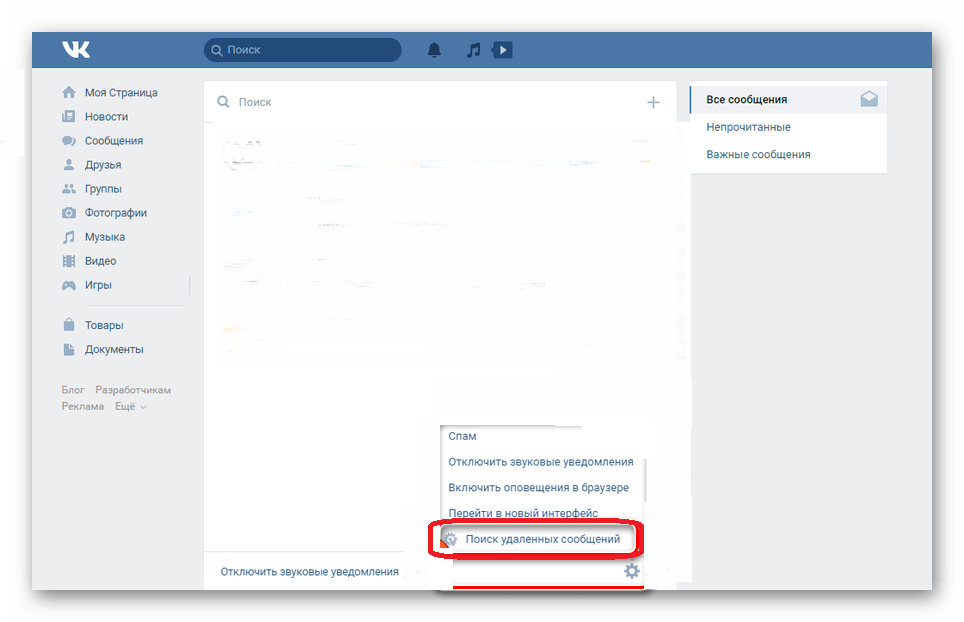Choose menu item Отключить звуковые уведомления
The width and height of the screenshot is (964, 622).
pos(540,462)
